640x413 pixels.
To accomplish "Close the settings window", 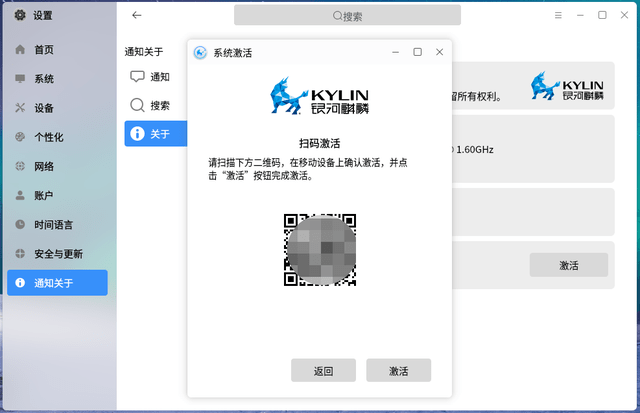I will [x=624, y=15].
